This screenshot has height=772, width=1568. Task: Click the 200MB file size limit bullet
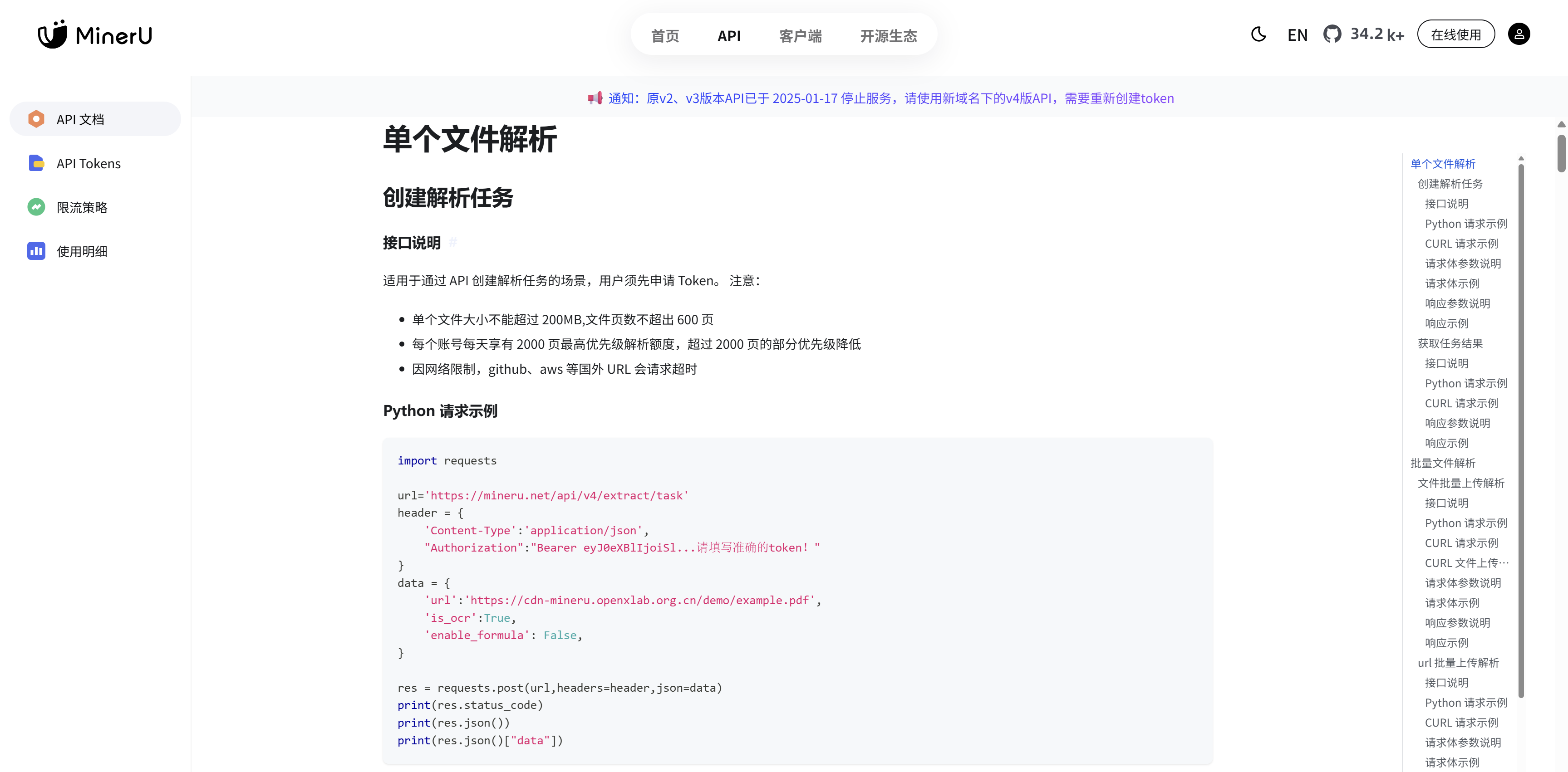562,320
